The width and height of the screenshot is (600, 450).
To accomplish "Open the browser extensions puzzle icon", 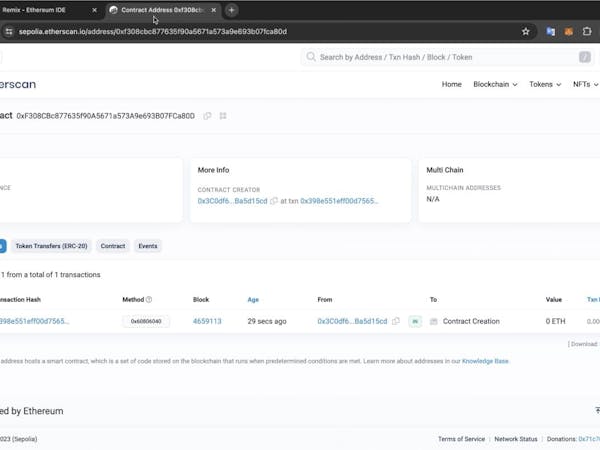I will [x=587, y=32].
